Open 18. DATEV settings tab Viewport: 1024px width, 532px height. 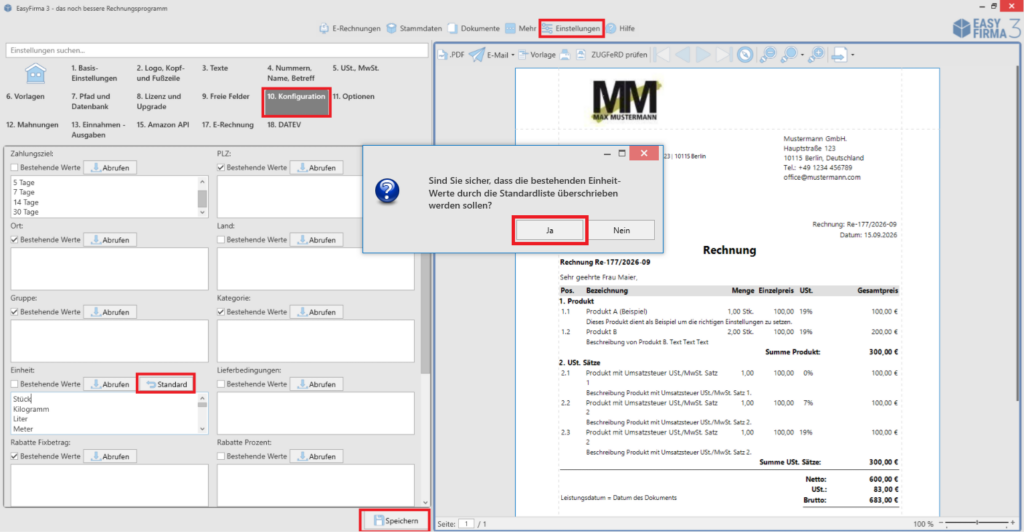283,125
